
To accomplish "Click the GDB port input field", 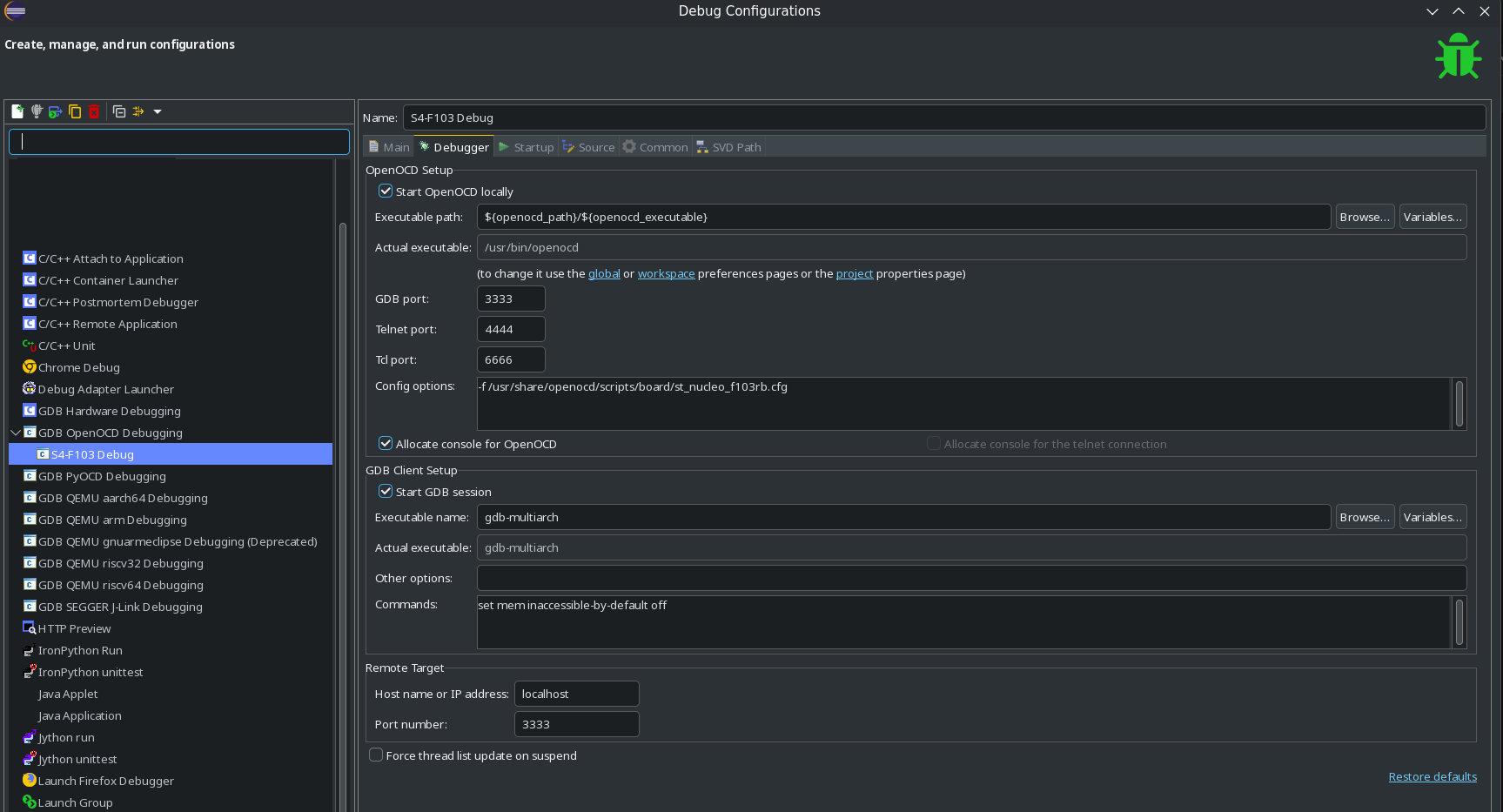I will (511, 299).
